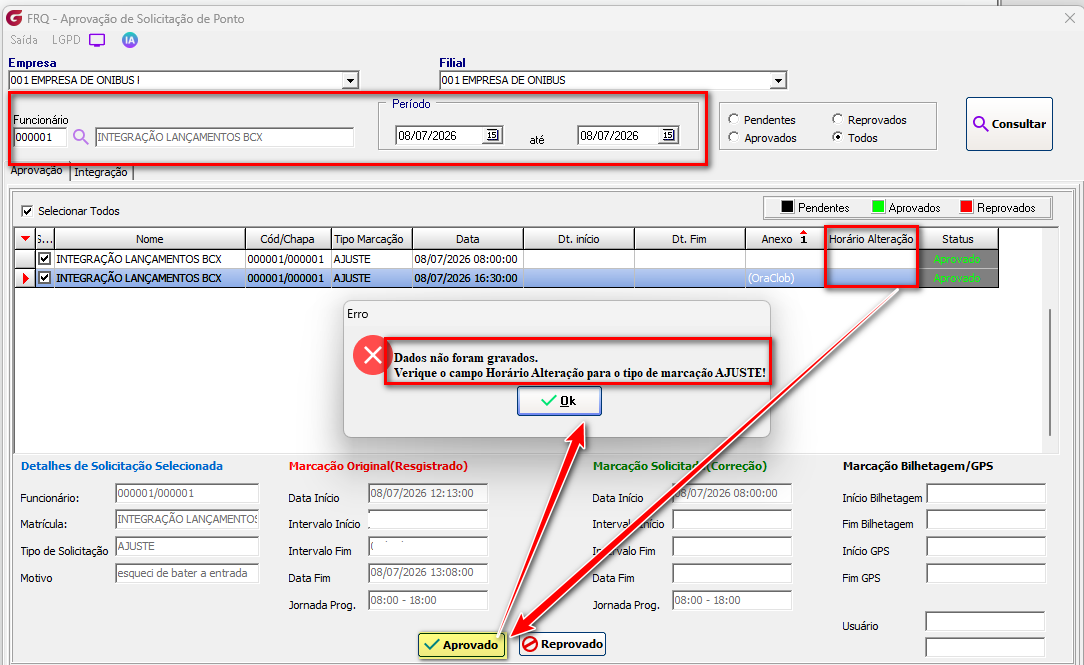Click the Consultar button
1084x665 pixels.
(x=1009, y=124)
